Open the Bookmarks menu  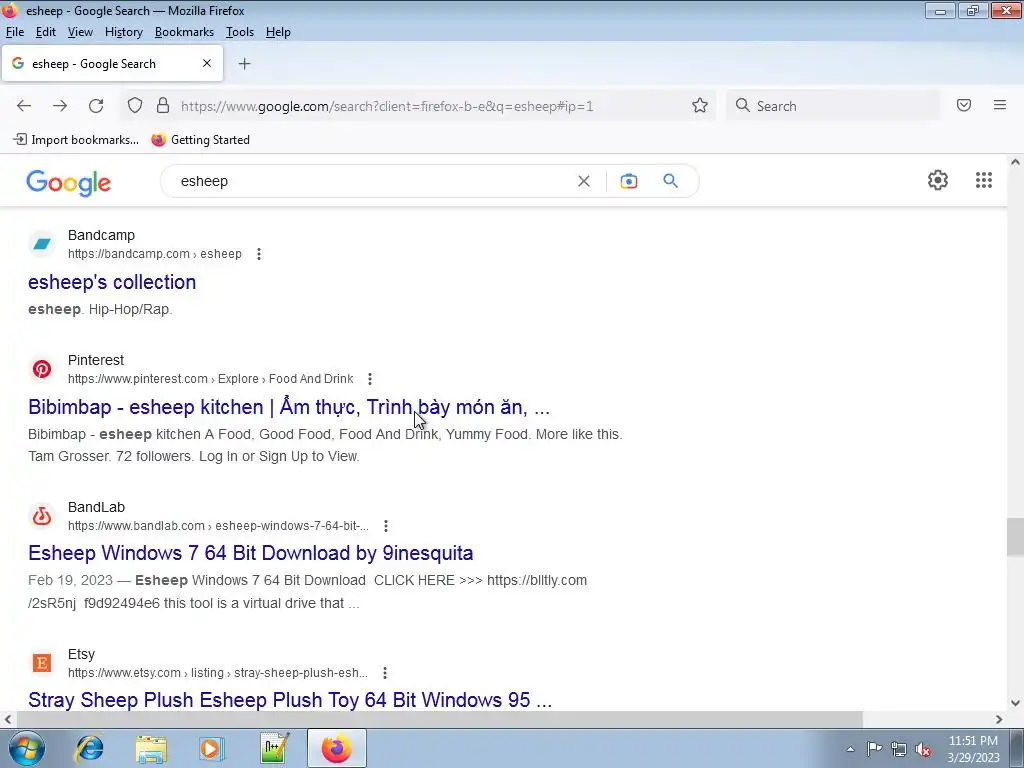pos(184,32)
